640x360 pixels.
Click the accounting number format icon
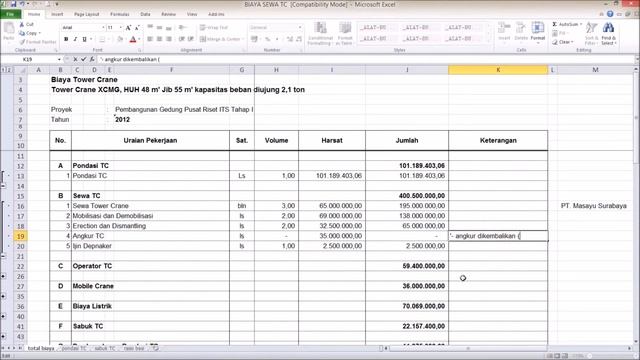(x=254, y=39)
